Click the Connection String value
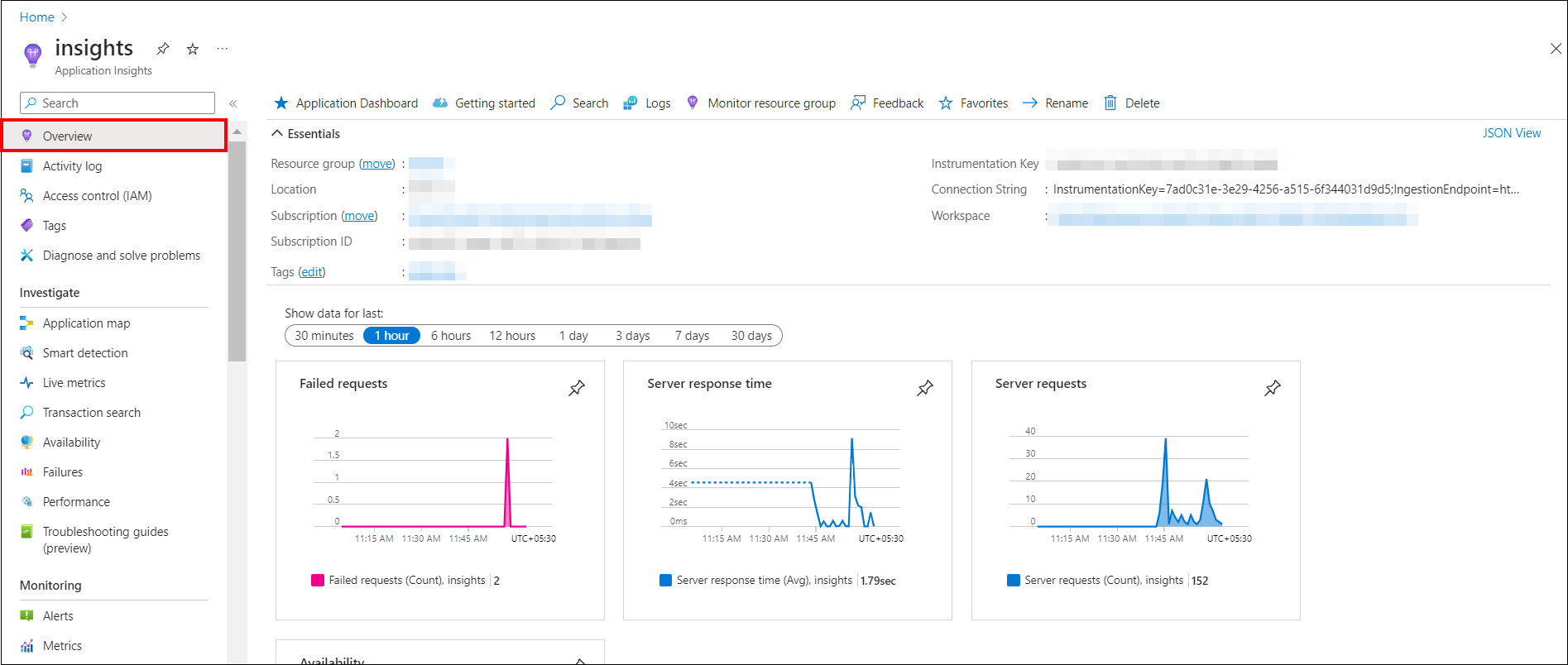Viewport: 1568px width, 665px height. coord(1286,189)
